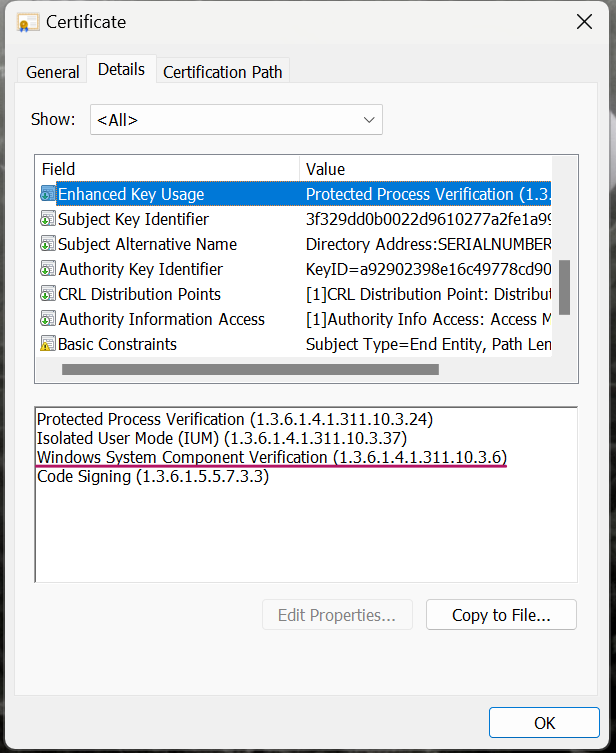This screenshot has width=616, height=753.
Task: Click the vertical scrollbar thumb in field list
Action: (565, 287)
